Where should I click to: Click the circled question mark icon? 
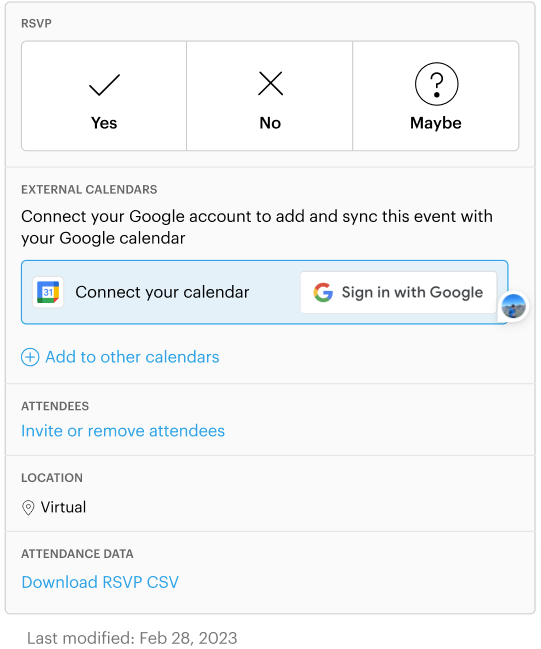point(436,84)
